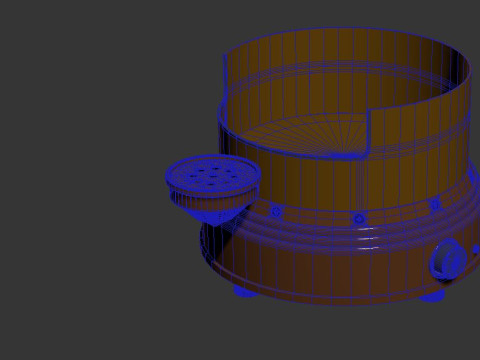Select the leftmost bolt on the rim
Image resolution: width=480 pixels, height=360 pixels.
click(276, 212)
